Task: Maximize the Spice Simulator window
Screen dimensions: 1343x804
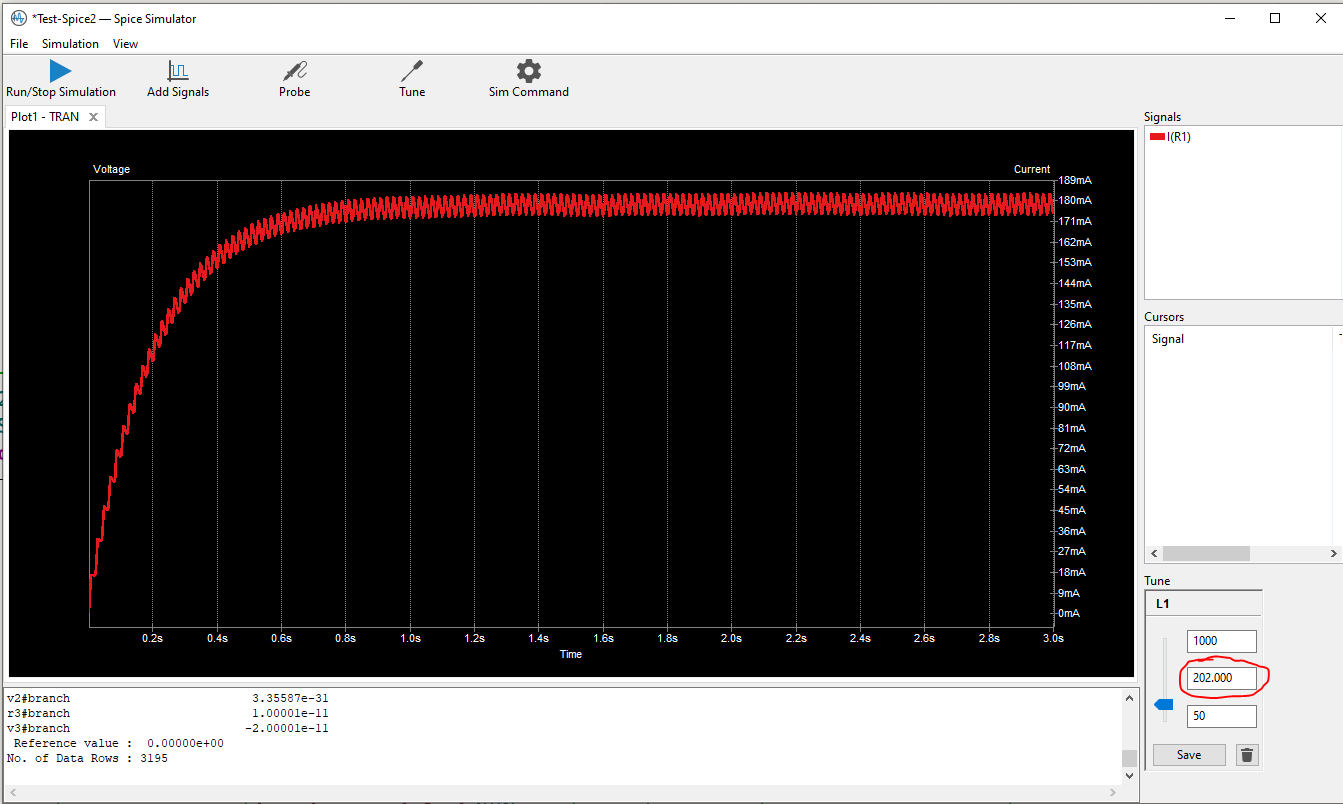Action: coord(1275,18)
